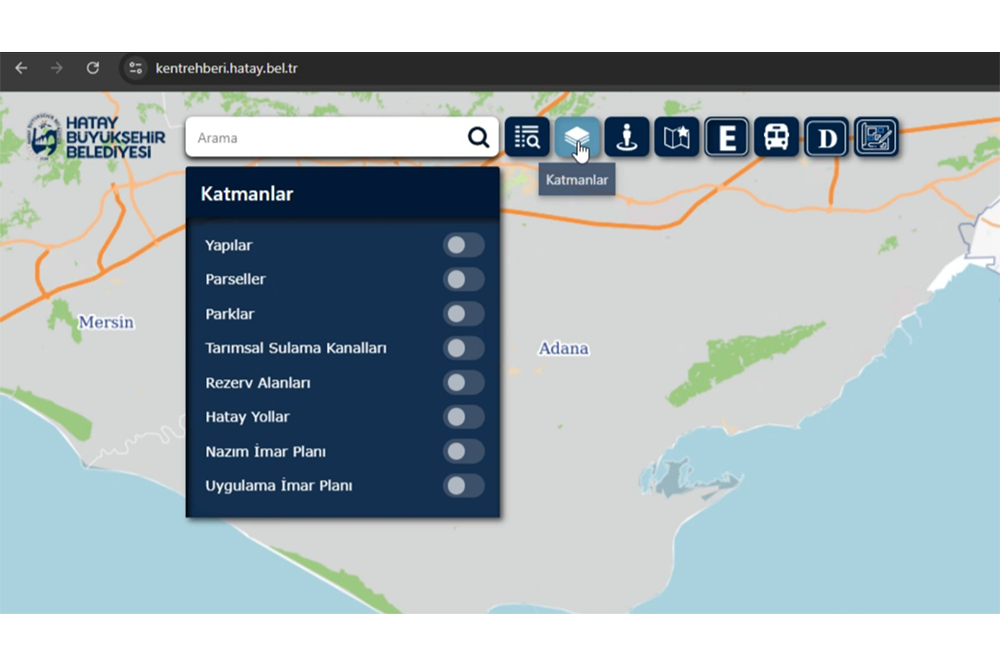Open the blueprint plan drawing icon

876,137
